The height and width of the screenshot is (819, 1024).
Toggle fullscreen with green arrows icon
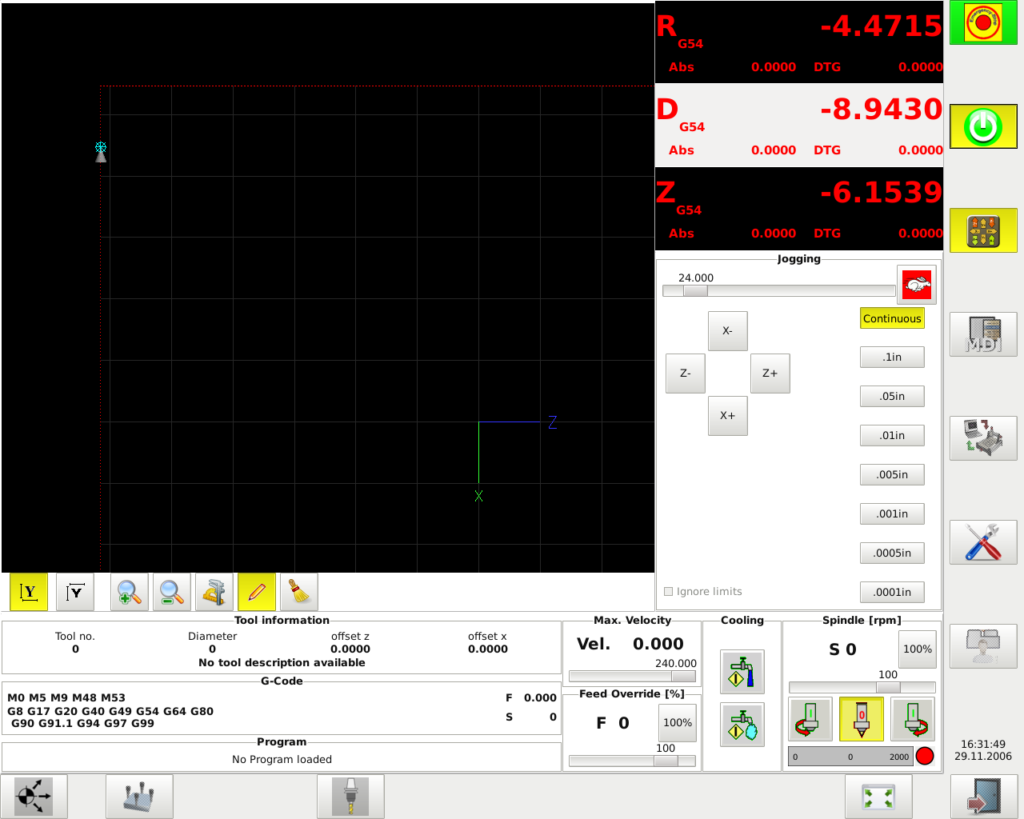point(878,797)
